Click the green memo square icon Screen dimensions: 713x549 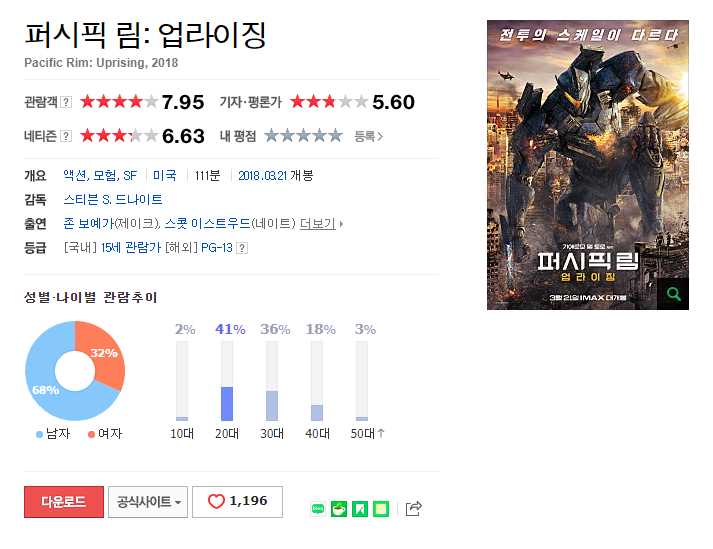[x=381, y=509]
